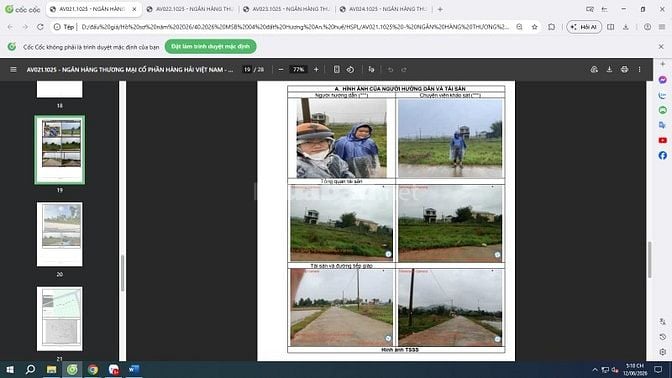Click the fit to page icon
The image size is (672, 378).
(x=336, y=69)
